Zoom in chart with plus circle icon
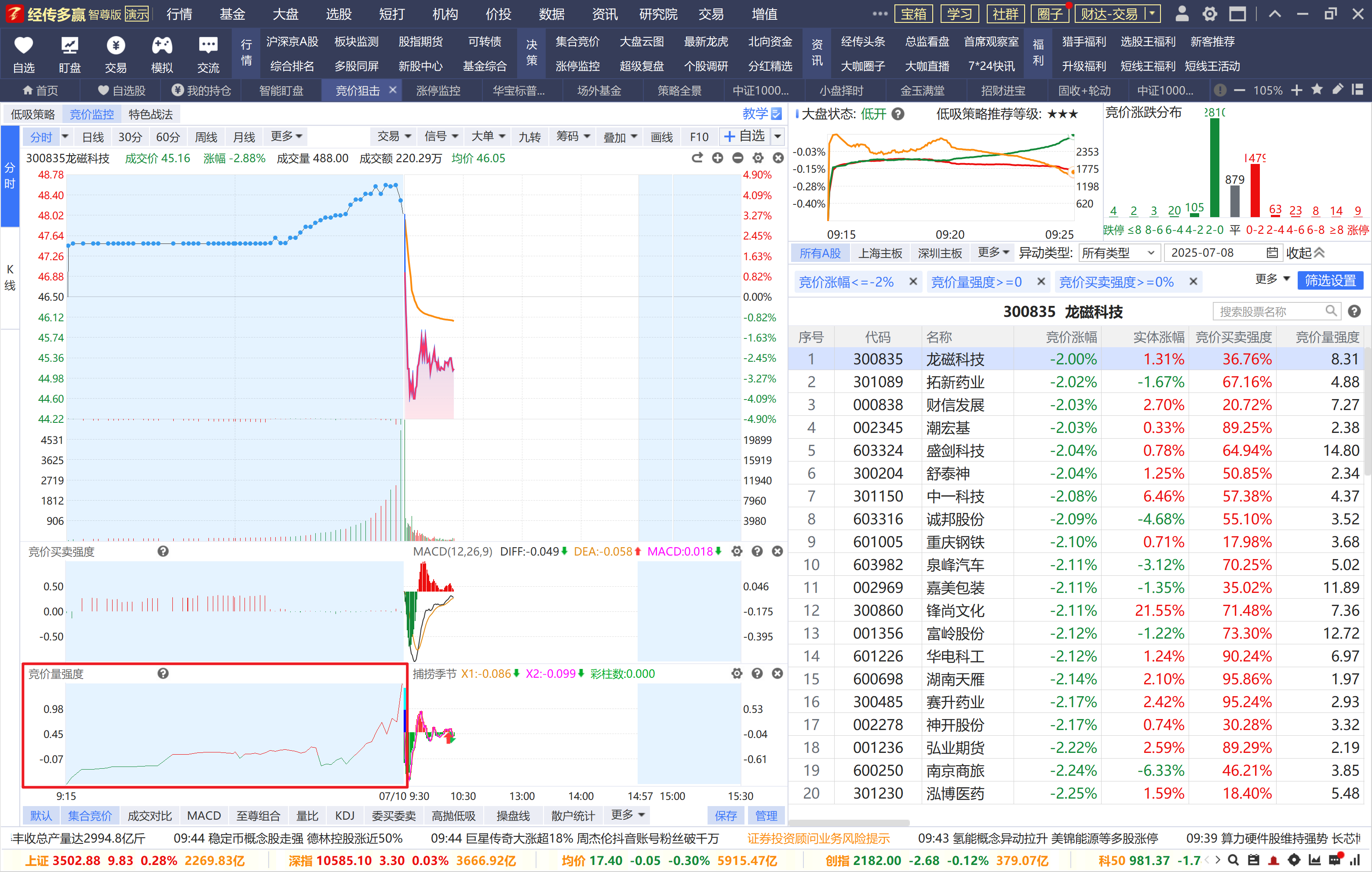This screenshot has width=1372, height=872. pyautogui.click(x=717, y=158)
